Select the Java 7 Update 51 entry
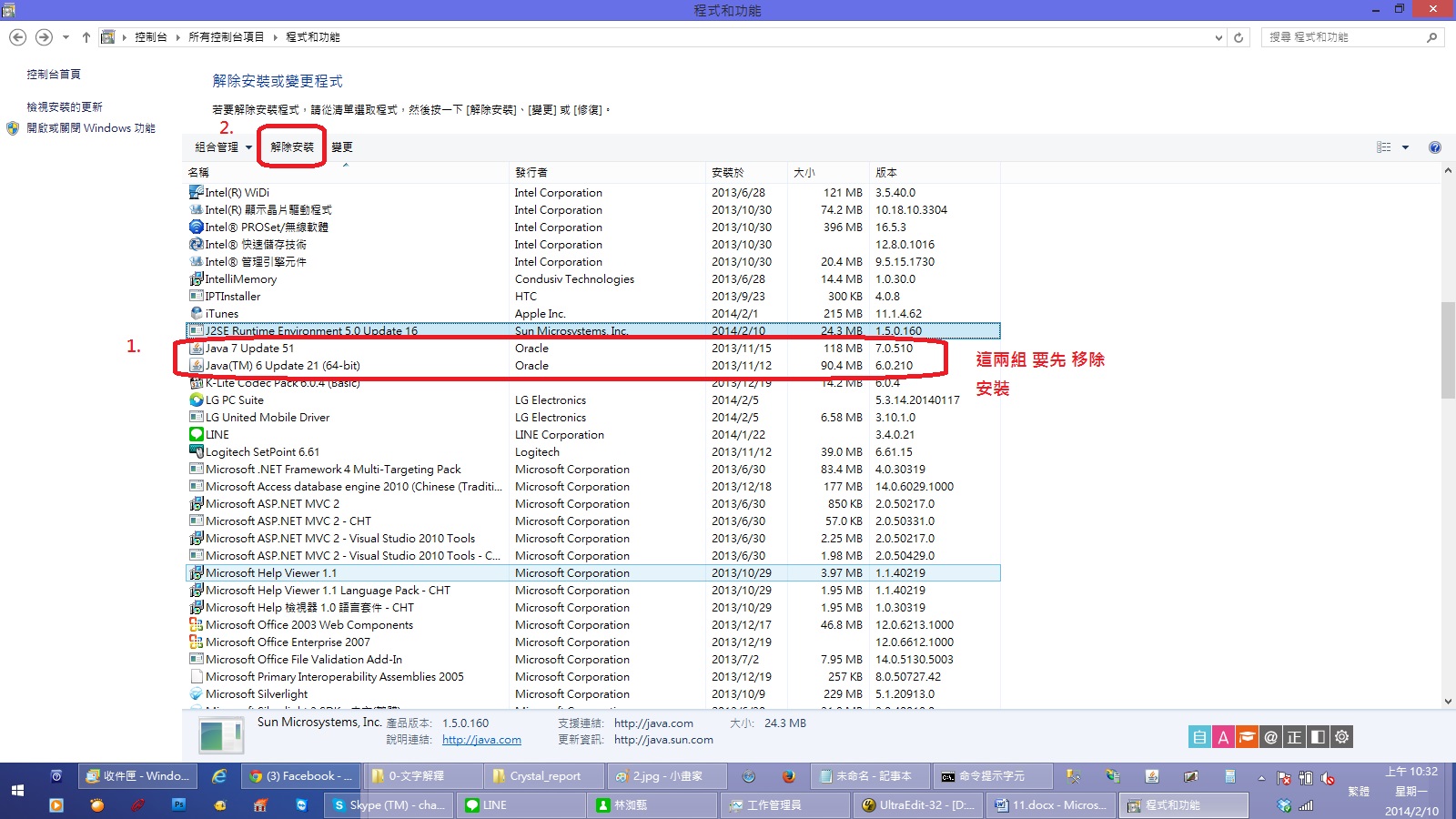This screenshot has width=1456, height=819. click(x=249, y=349)
